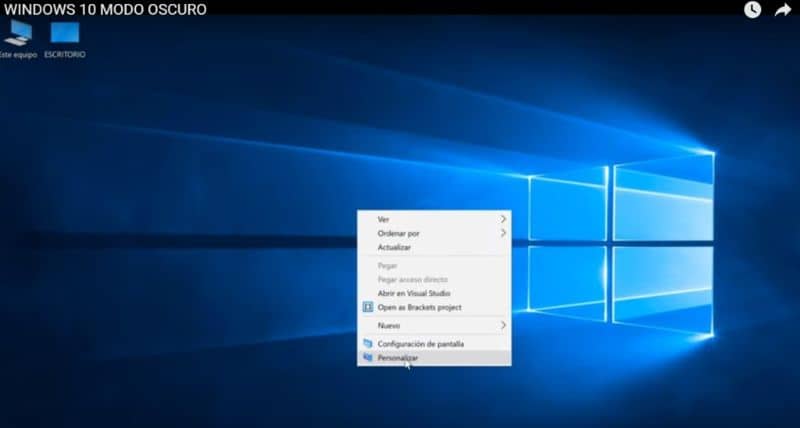Click the greyed Pegar entry
800x428 pixels.
point(434,265)
